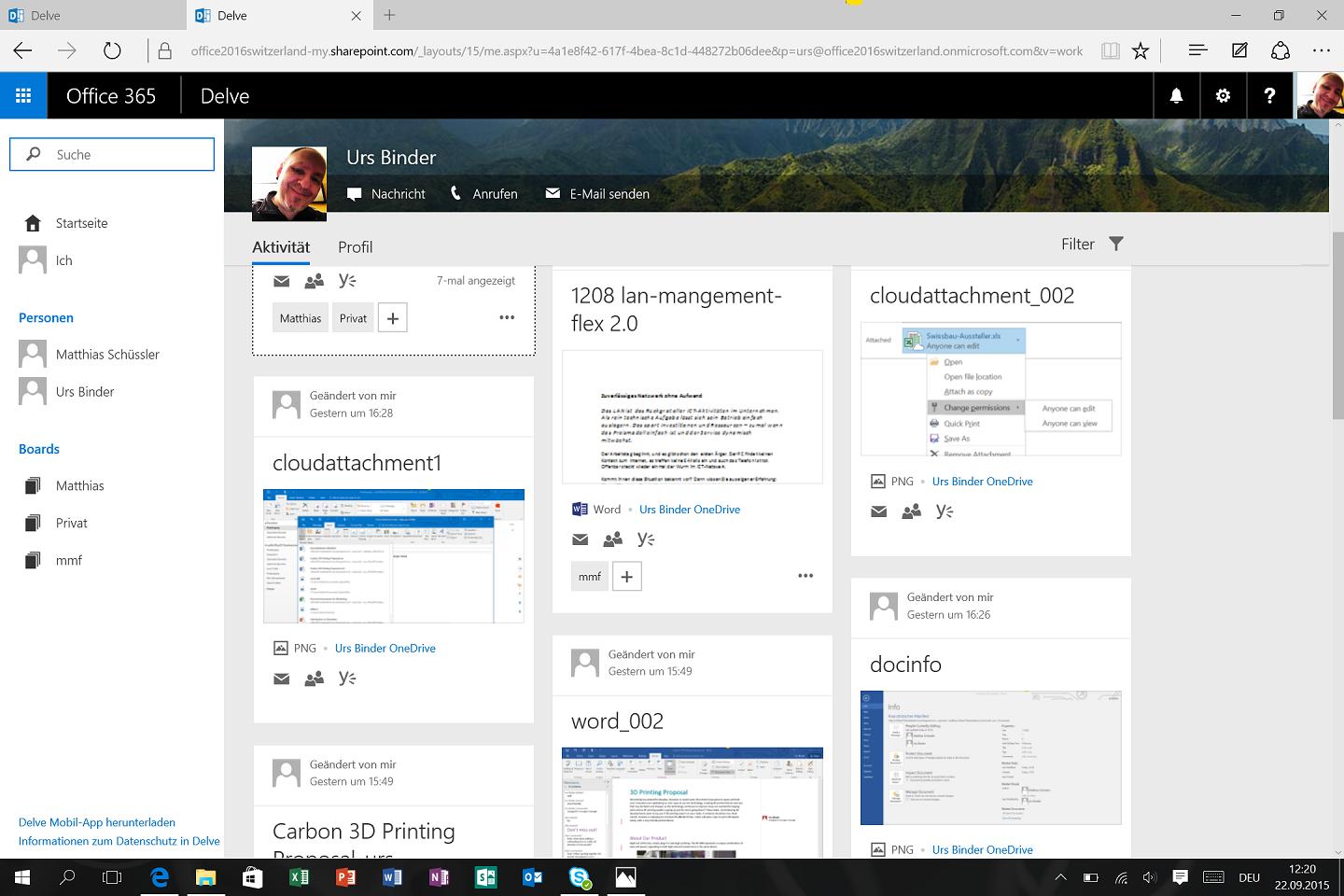Open Edge reading view
1344x896 pixels.
coord(1110,51)
